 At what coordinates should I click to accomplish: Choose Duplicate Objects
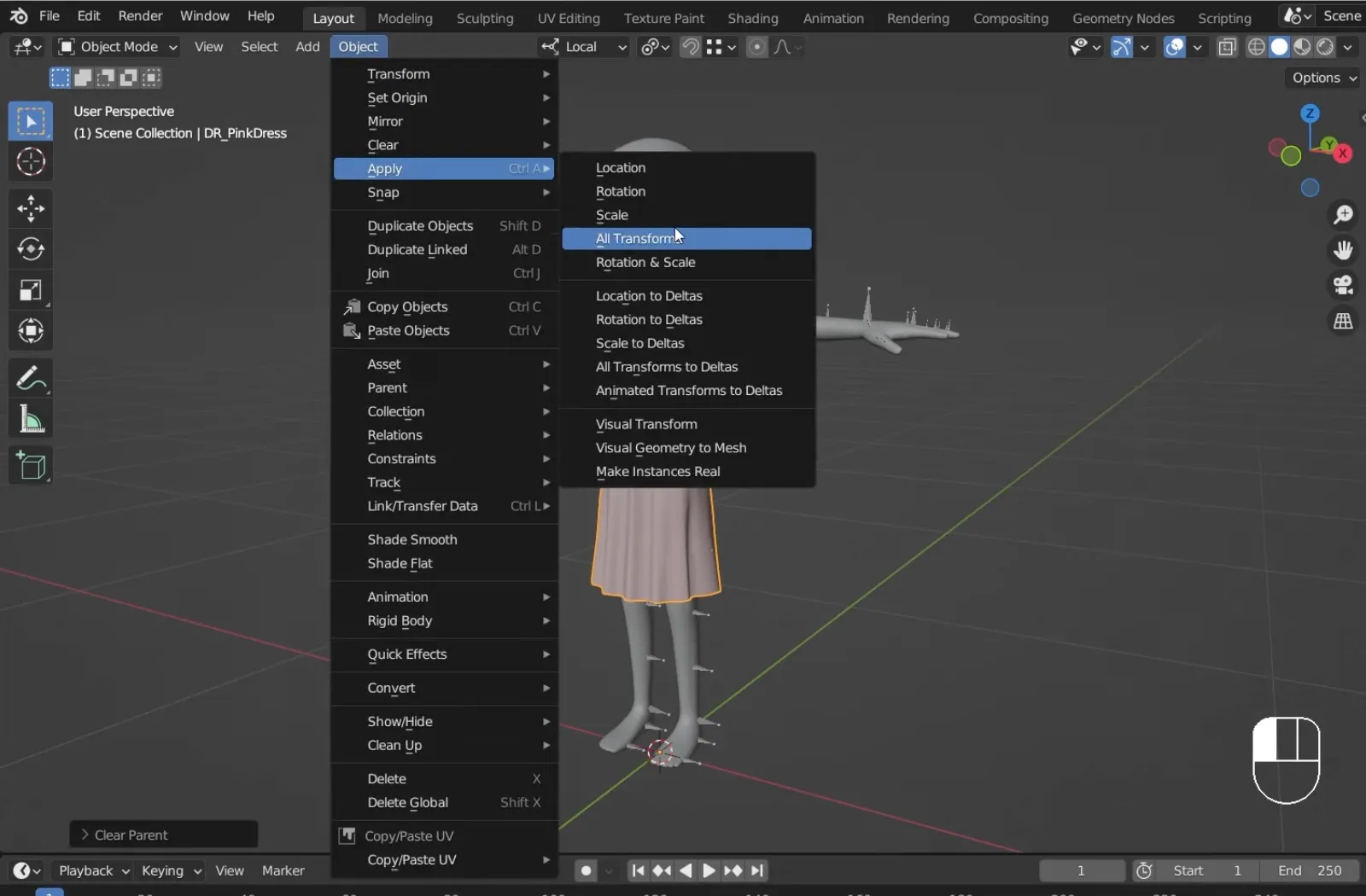(444, 226)
